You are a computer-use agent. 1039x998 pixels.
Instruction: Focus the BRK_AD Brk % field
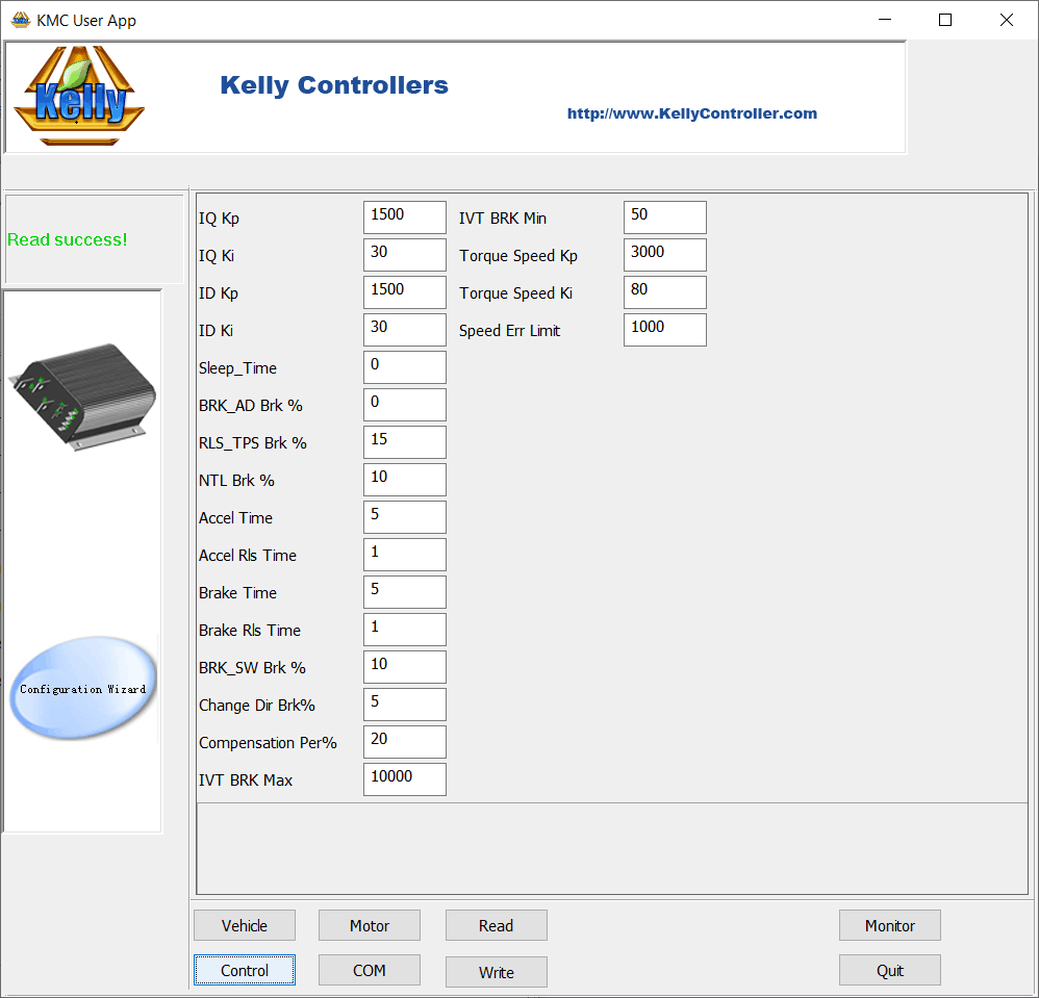tap(405, 405)
